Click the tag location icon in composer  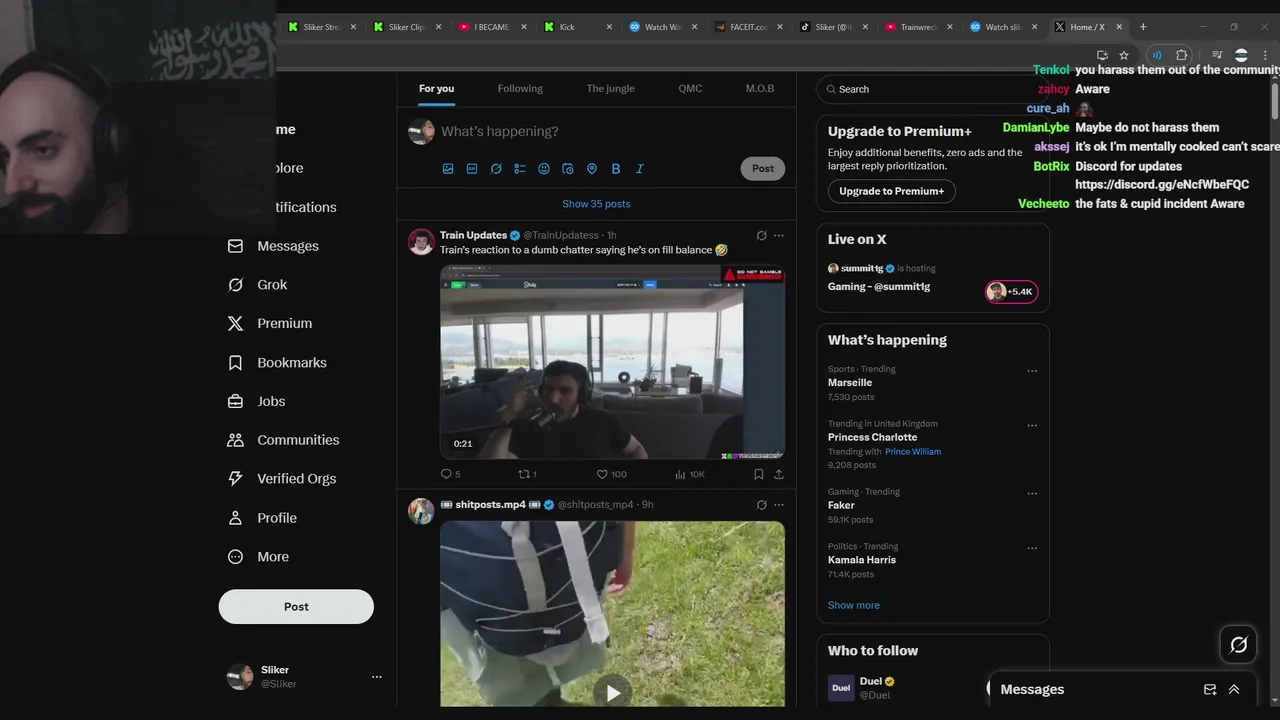592,169
